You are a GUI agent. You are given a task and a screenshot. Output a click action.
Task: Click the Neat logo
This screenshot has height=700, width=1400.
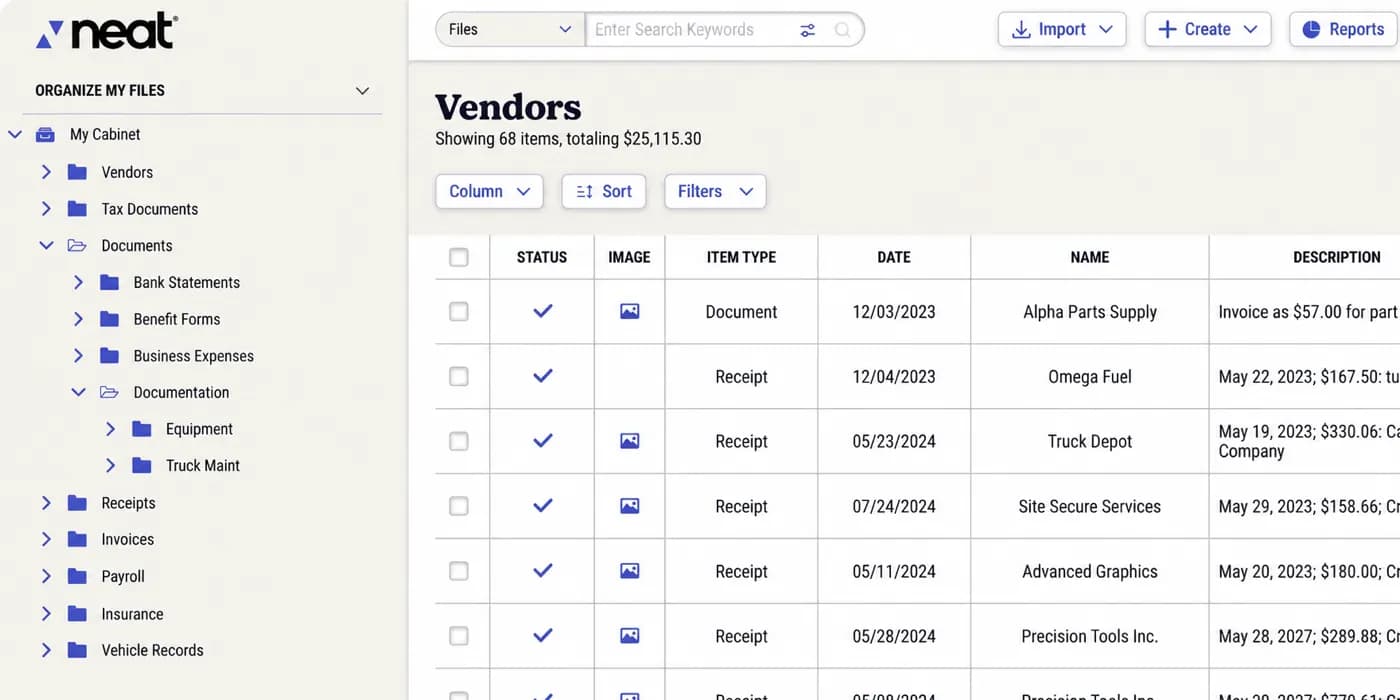pyautogui.click(x=107, y=32)
